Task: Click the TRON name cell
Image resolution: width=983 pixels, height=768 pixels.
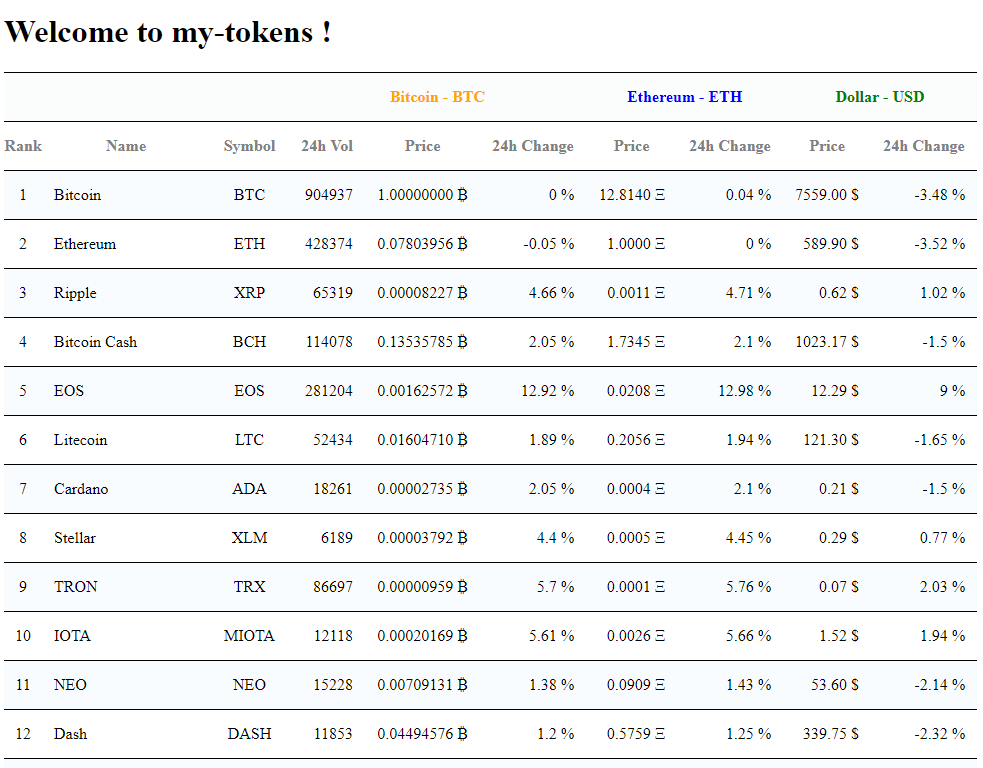Action: click(x=75, y=586)
